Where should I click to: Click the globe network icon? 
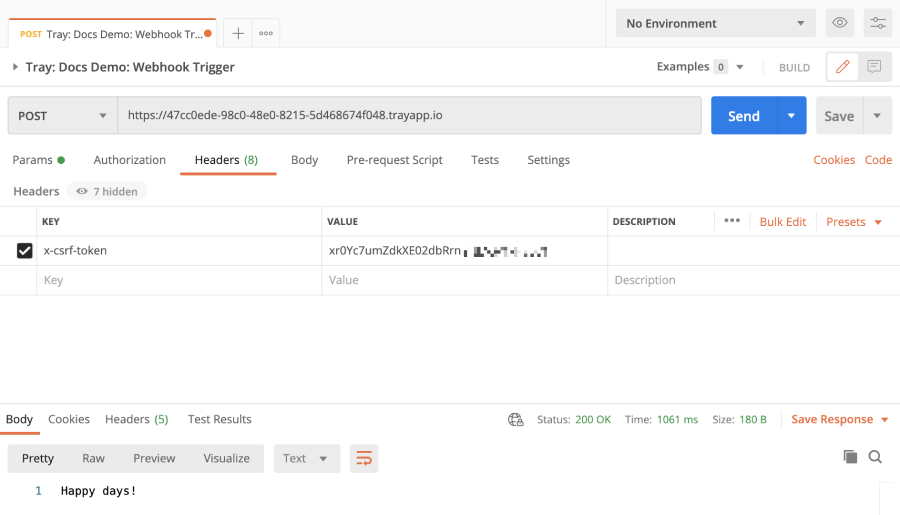[516, 420]
